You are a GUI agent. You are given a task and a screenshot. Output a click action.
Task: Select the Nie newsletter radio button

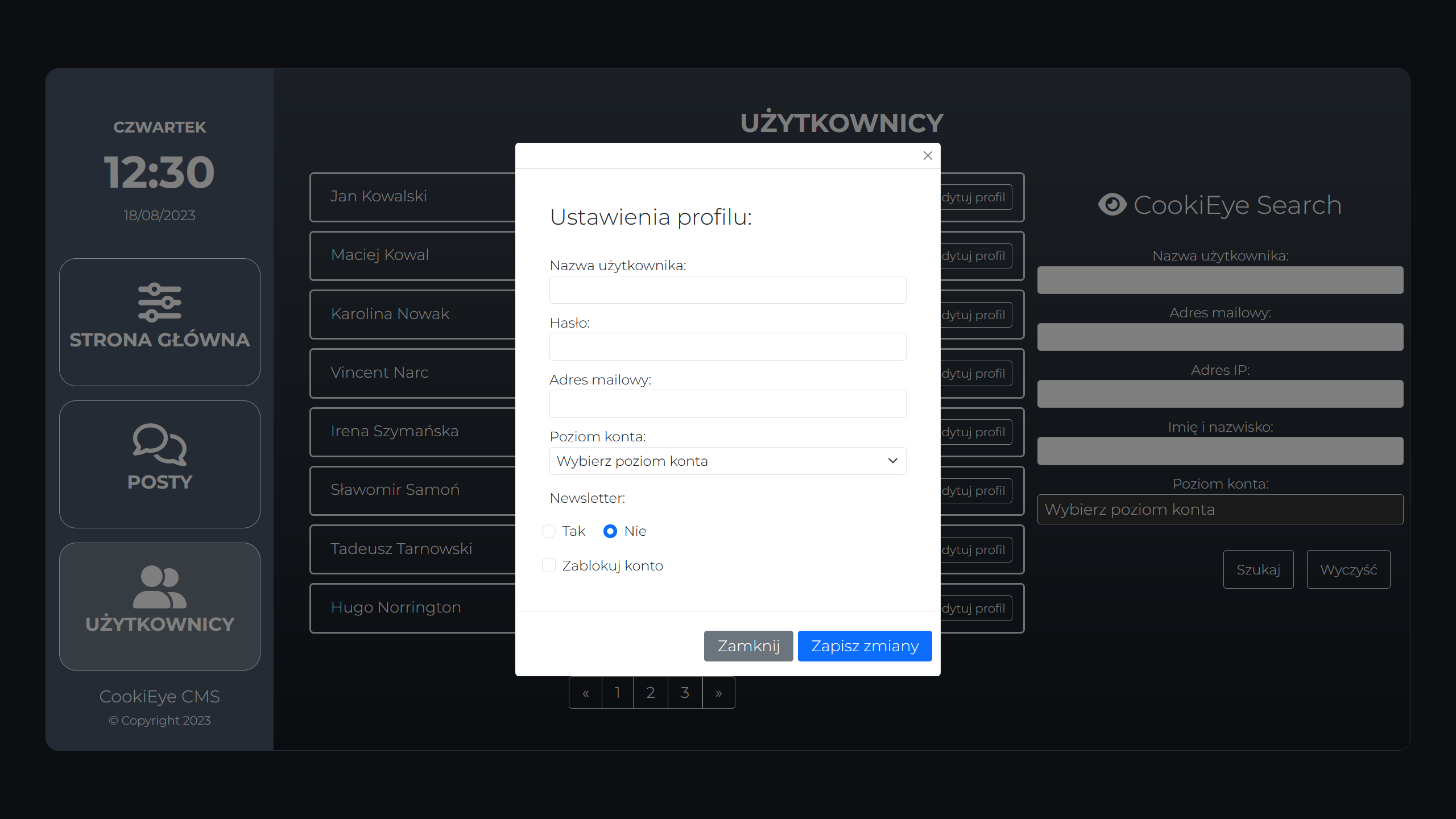[610, 531]
